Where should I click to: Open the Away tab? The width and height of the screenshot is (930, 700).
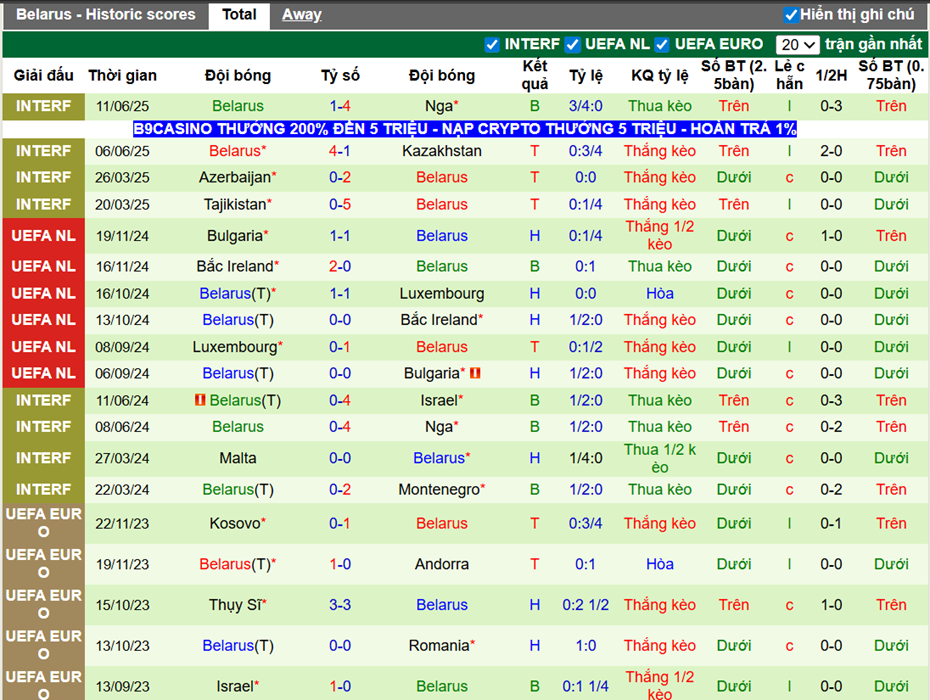(301, 15)
